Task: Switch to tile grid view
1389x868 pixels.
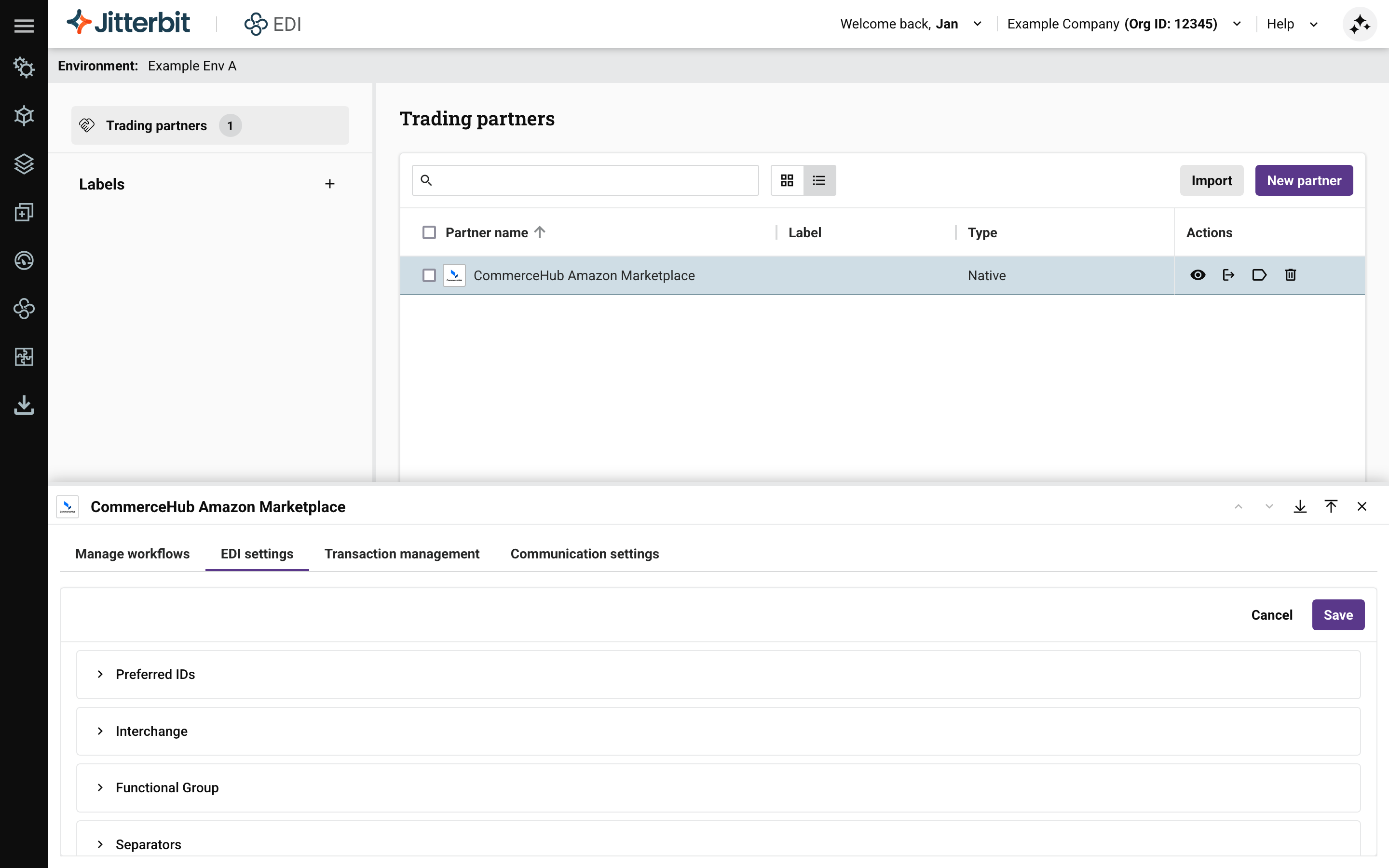Action: (x=787, y=180)
